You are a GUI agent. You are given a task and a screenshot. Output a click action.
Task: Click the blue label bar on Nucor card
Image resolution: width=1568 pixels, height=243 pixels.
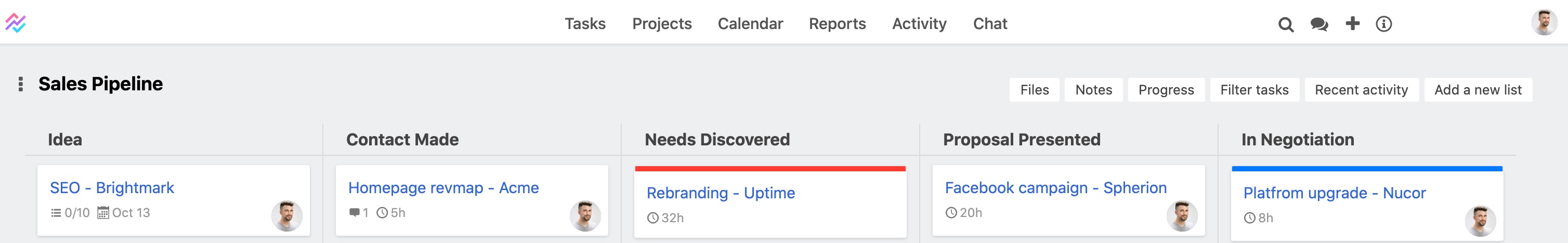tap(1366, 168)
